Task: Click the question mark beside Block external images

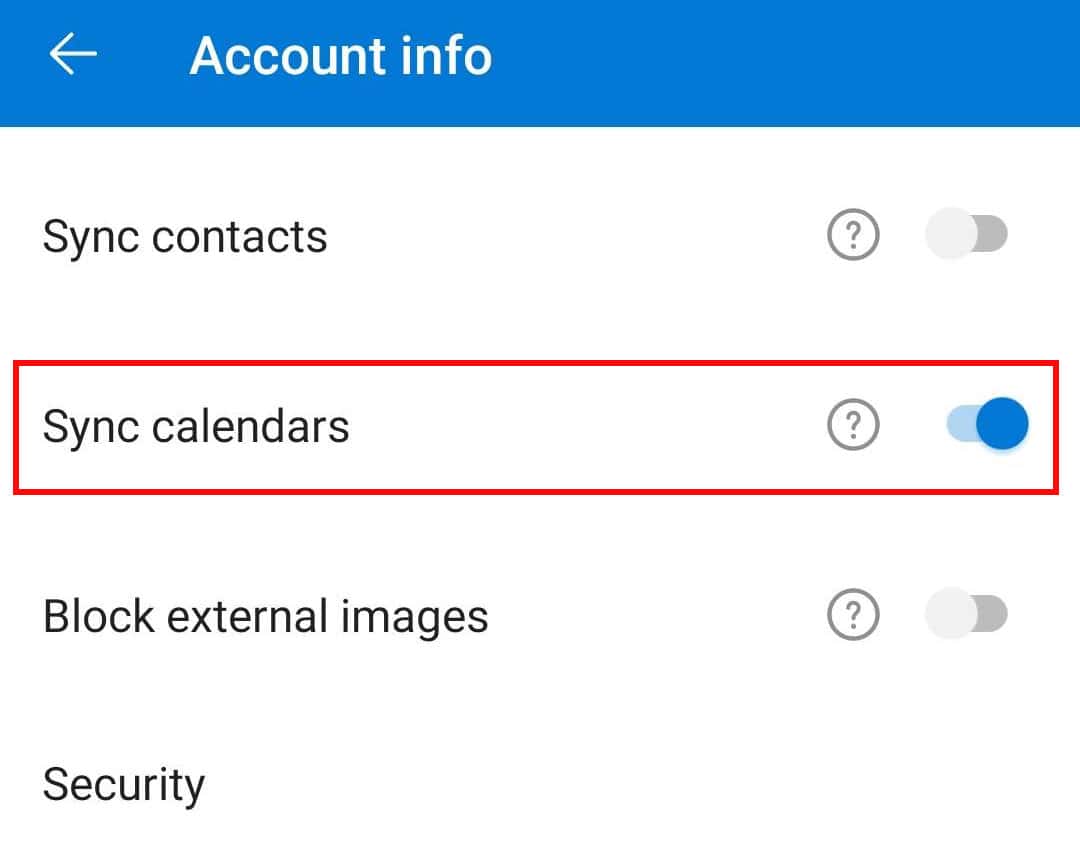Action: pyautogui.click(x=852, y=614)
